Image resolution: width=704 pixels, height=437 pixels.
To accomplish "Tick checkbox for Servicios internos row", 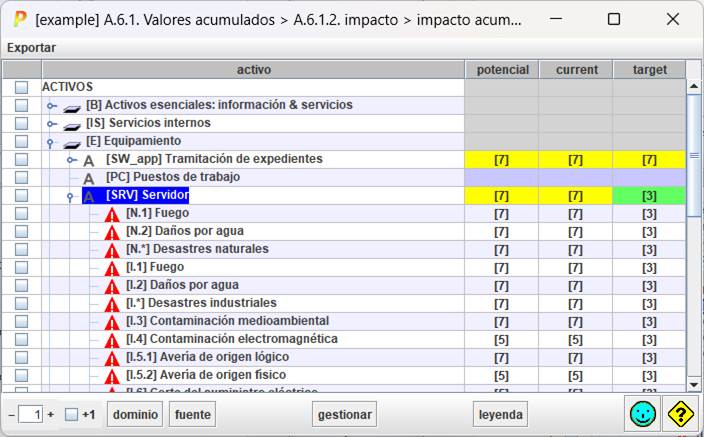I will click(x=21, y=123).
